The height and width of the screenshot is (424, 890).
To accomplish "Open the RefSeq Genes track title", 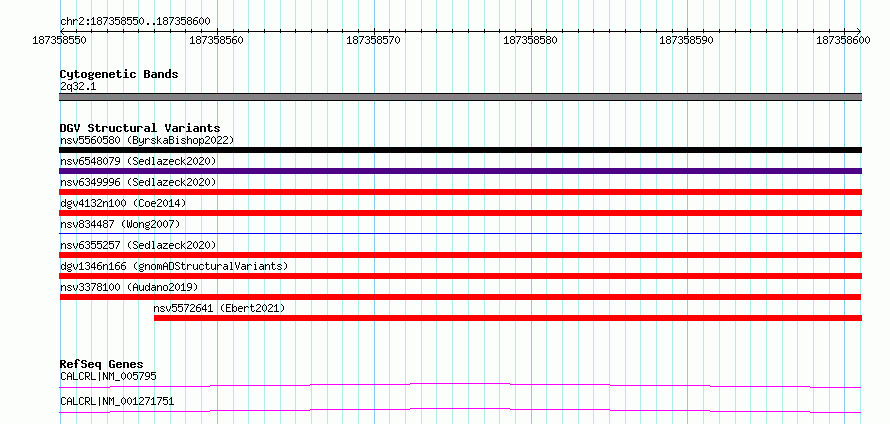I will (102, 364).
